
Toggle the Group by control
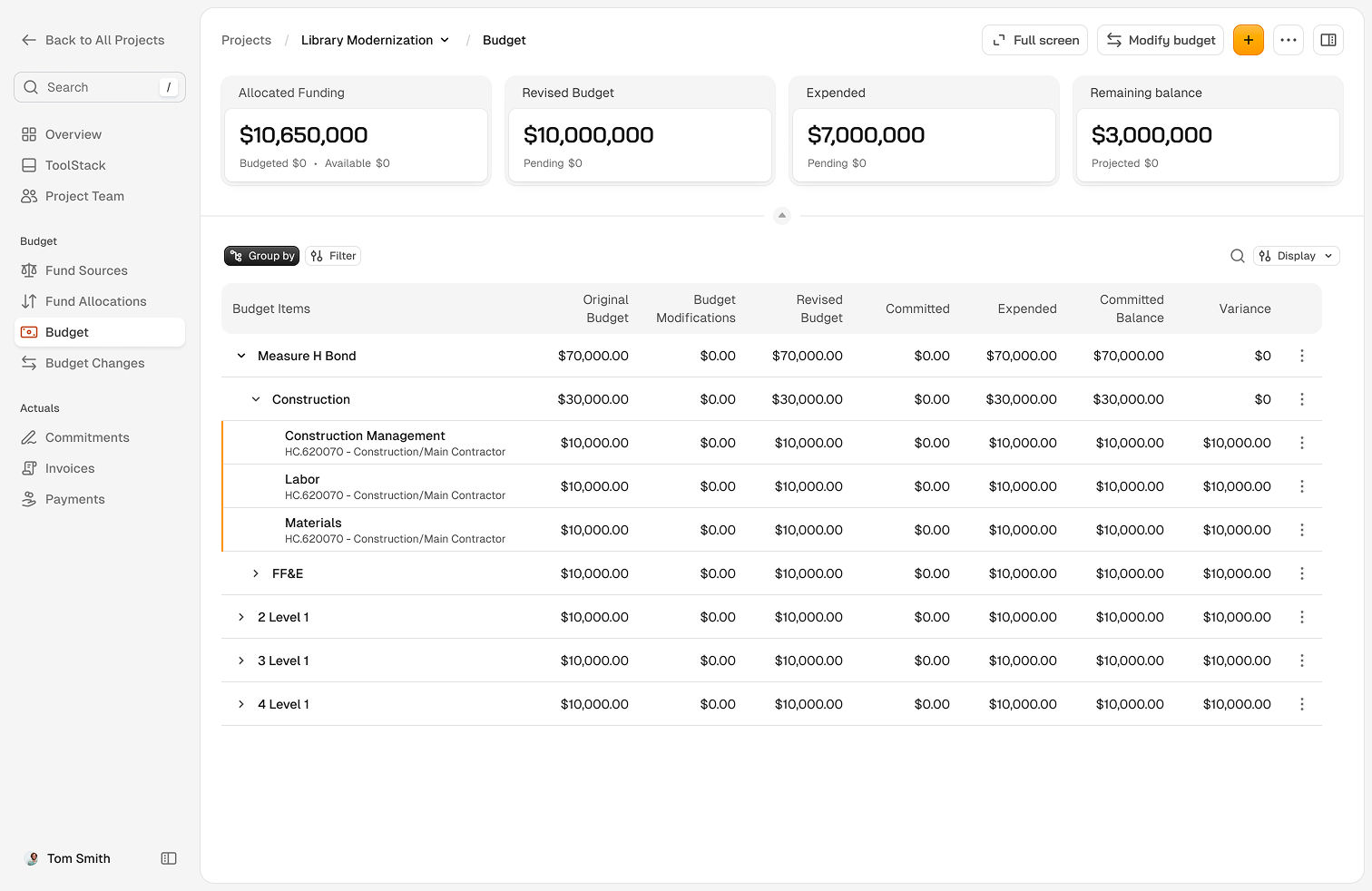pos(261,256)
